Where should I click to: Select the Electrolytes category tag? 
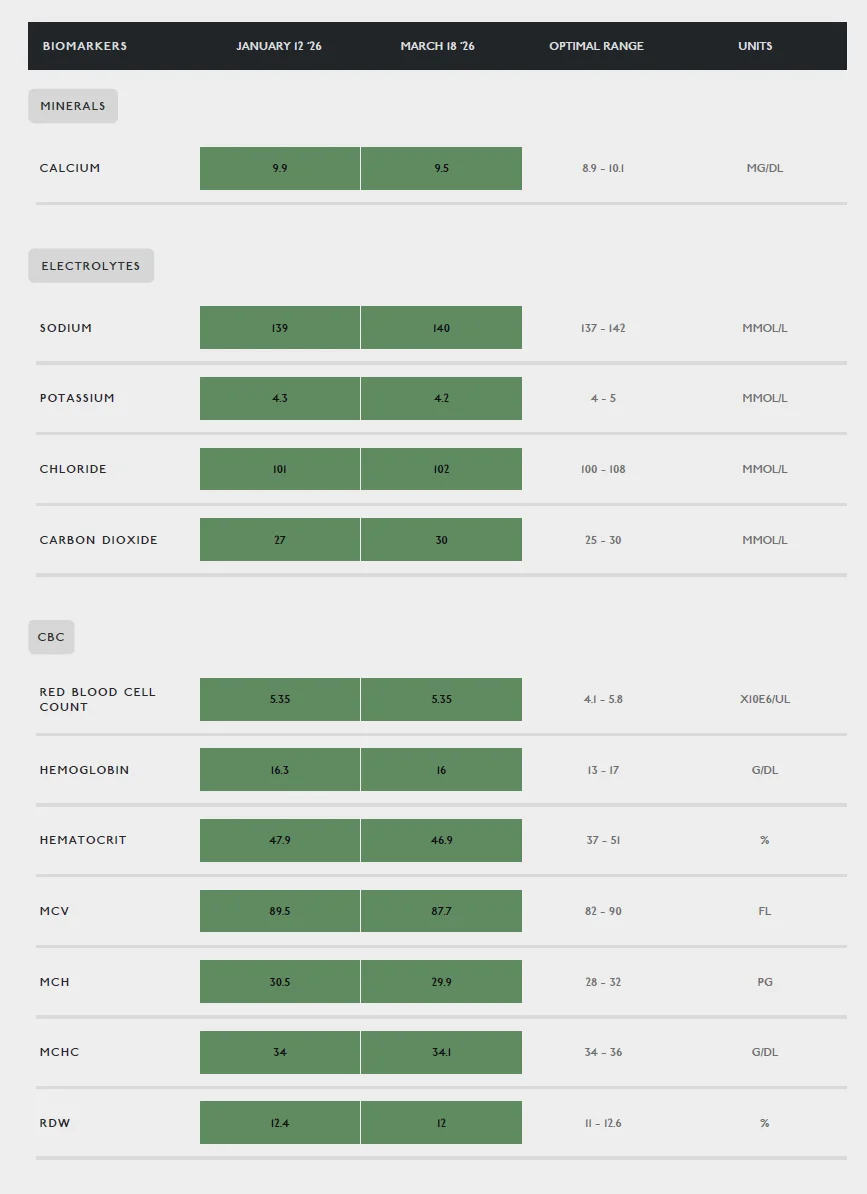[x=91, y=266]
